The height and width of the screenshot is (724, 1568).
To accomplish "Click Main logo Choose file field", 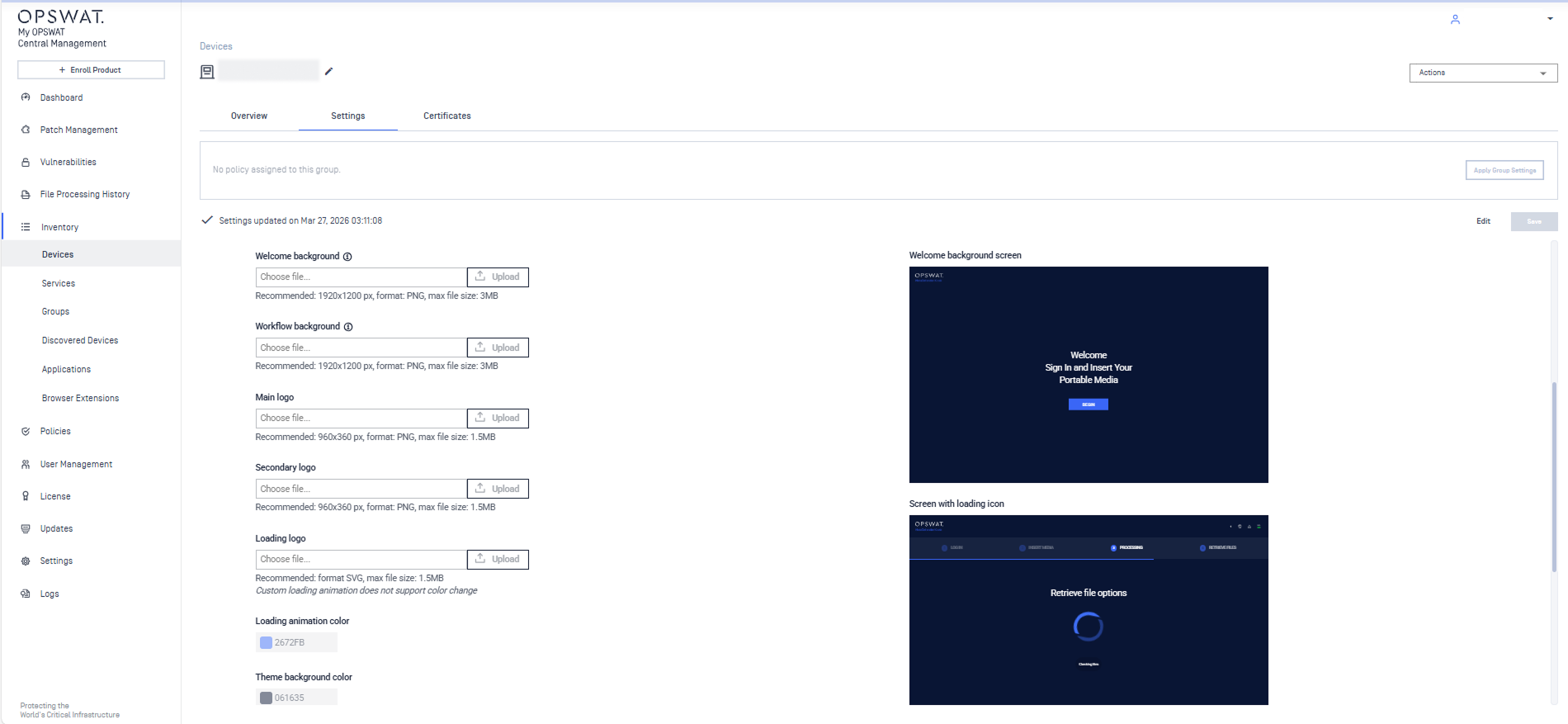I will coord(361,418).
